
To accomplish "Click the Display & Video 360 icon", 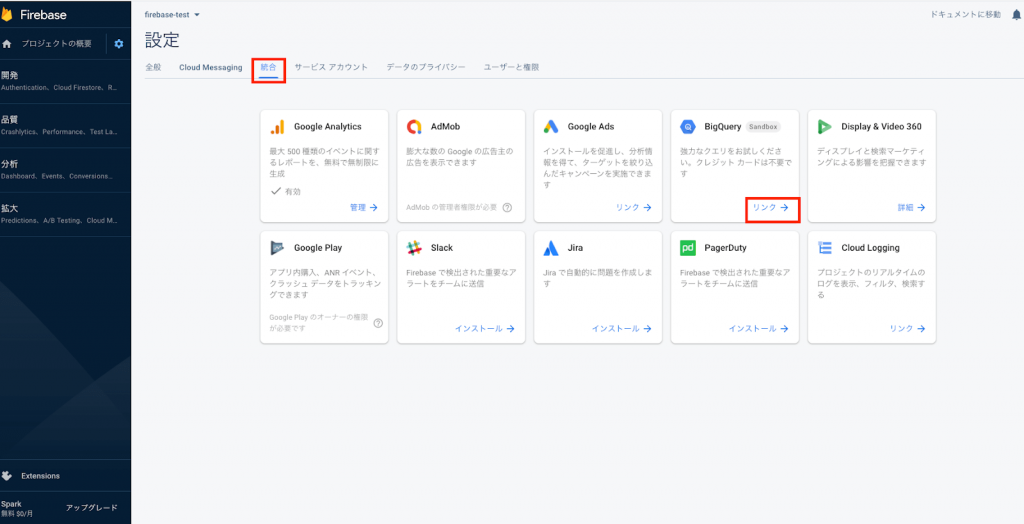I will tap(825, 127).
